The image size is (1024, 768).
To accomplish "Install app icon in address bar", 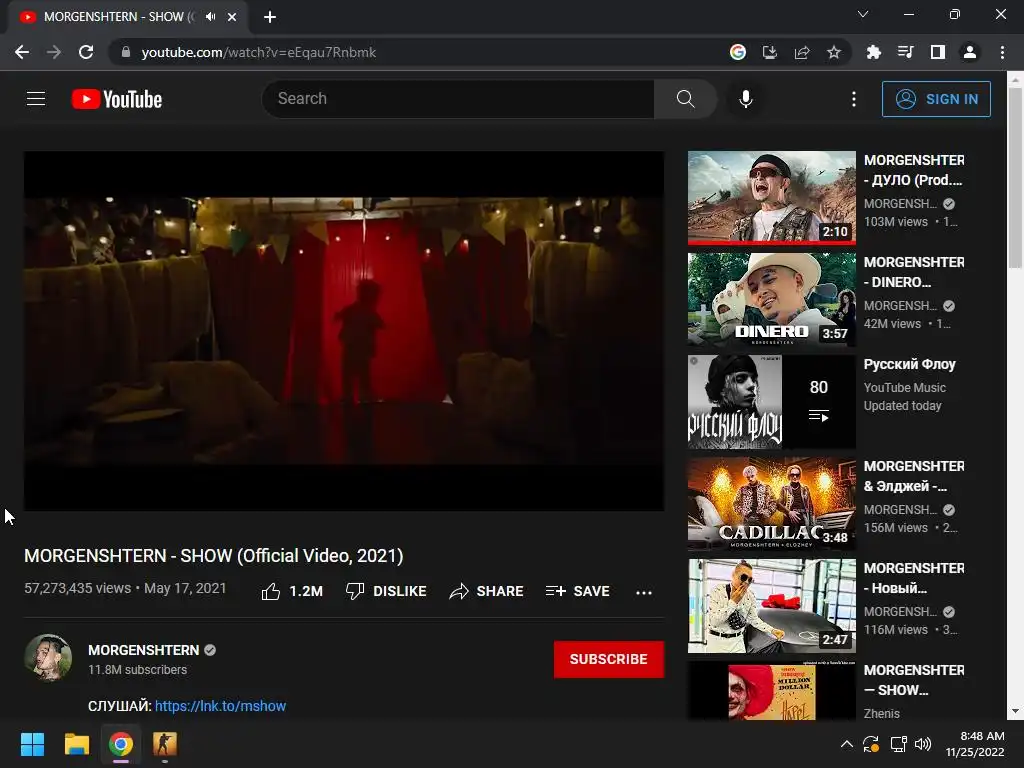I will [769, 52].
